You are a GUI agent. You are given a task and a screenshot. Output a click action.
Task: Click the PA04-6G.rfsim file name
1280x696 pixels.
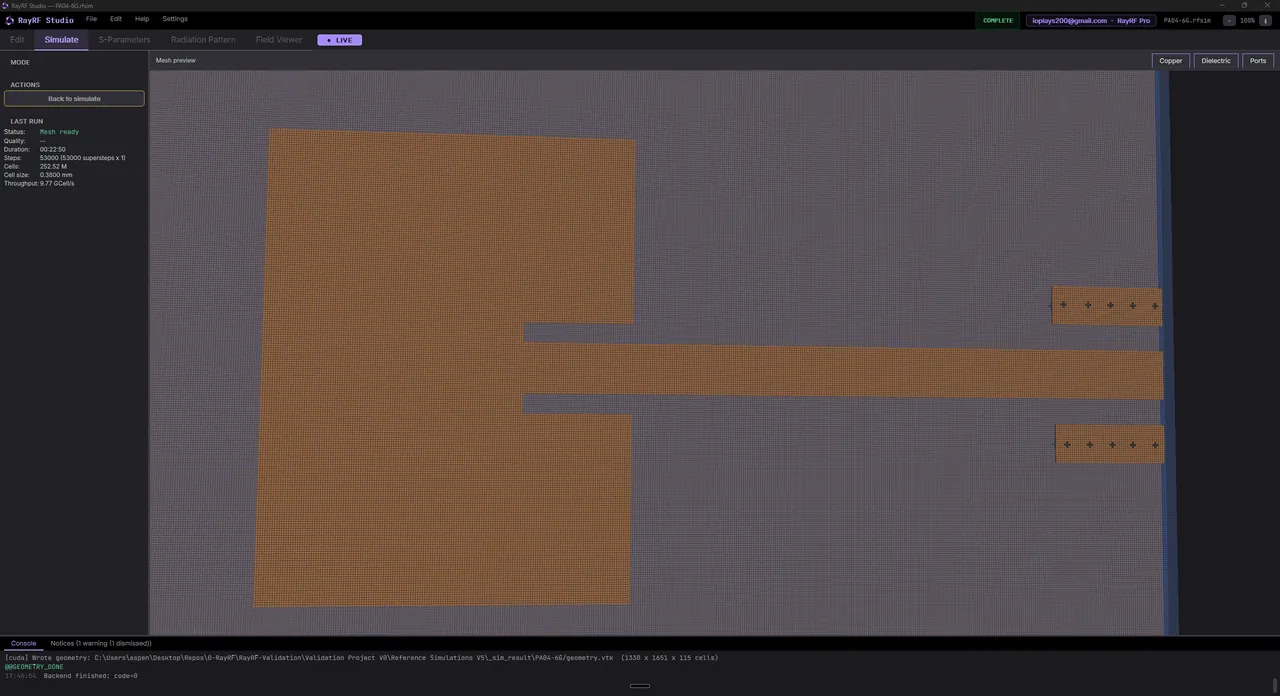pyautogui.click(x=1187, y=20)
